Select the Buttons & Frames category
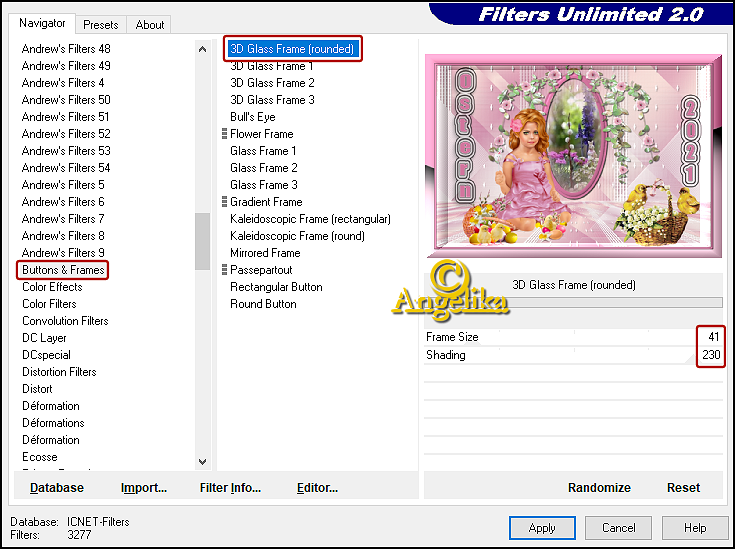Screen dimensions: 735x549 click(x=63, y=270)
